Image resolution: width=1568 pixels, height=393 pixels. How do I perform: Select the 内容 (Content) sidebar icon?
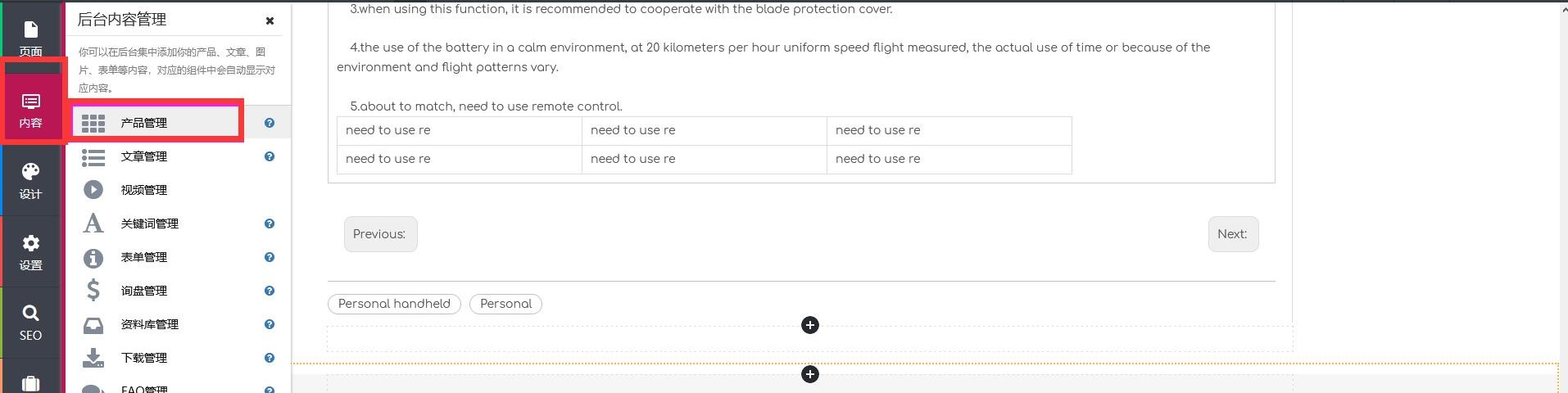coord(30,111)
